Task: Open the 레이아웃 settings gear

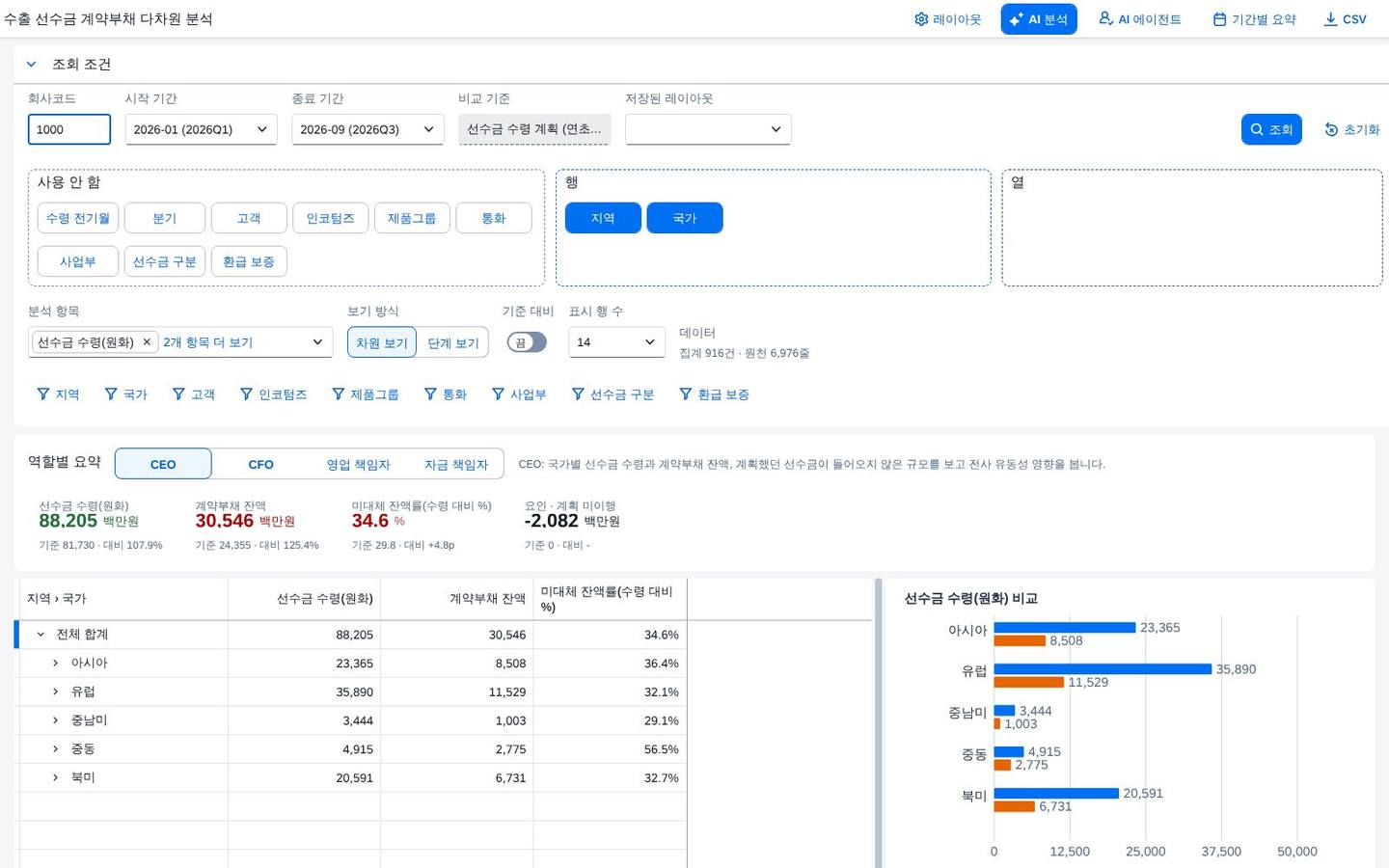Action: pos(947,19)
